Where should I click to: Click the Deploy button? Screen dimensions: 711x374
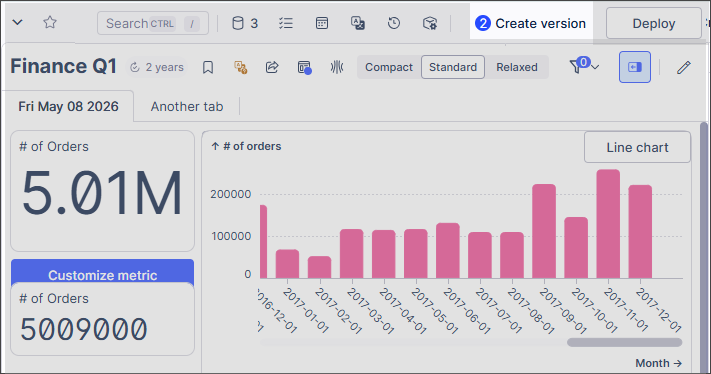(654, 23)
